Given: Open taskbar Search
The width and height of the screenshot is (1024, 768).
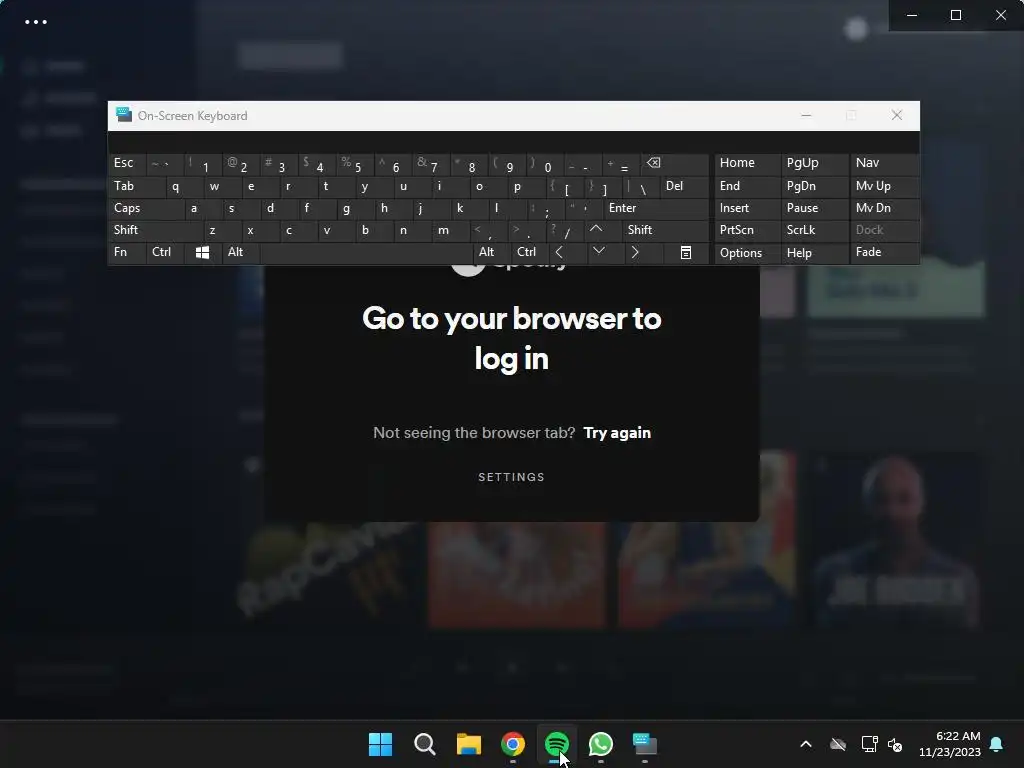Looking at the screenshot, I should click(x=424, y=744).
